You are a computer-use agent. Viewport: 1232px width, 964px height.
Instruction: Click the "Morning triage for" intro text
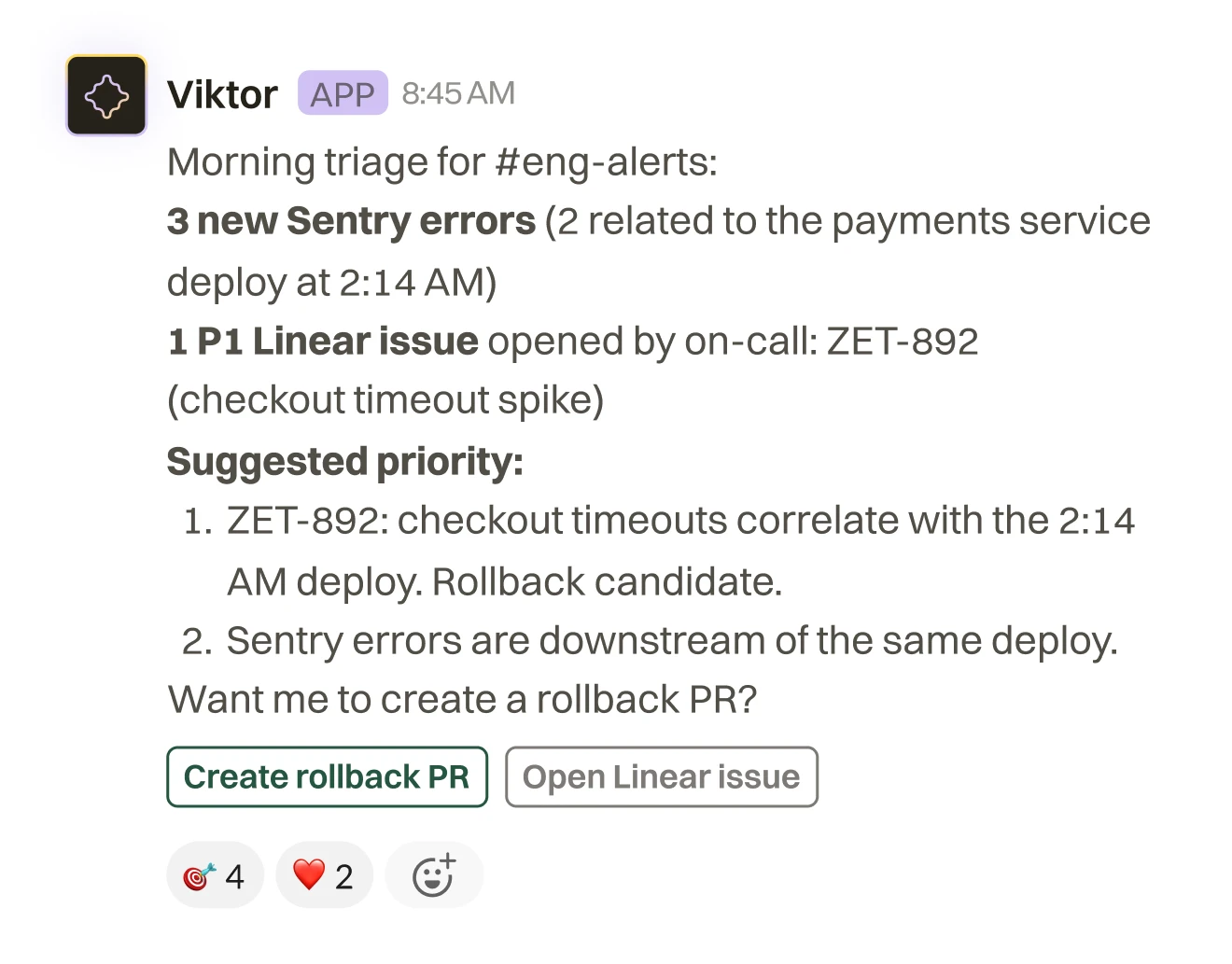pyautogui.click(x=327, y=162)
